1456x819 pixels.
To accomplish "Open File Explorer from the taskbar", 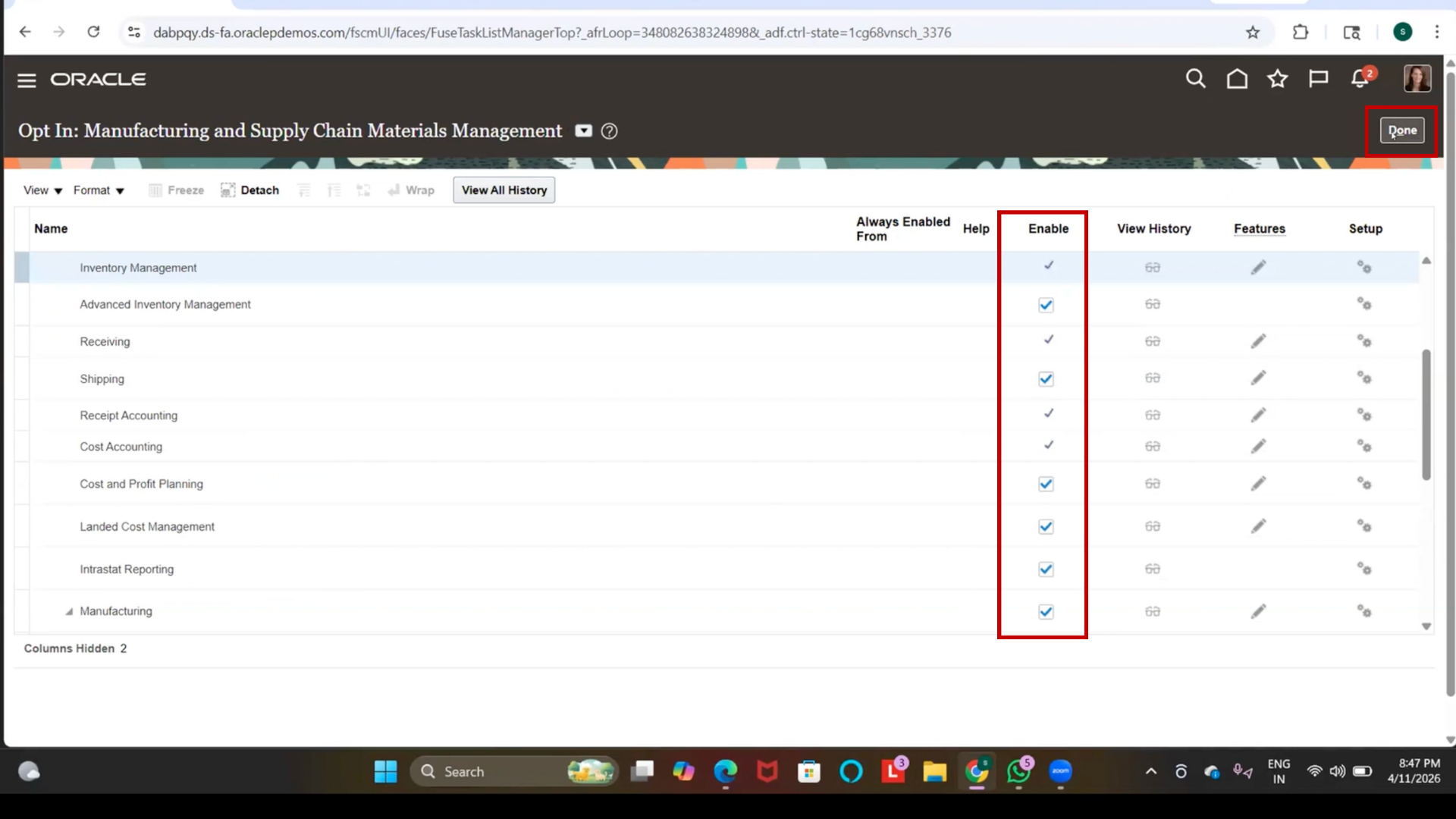I will (x=934, y=772).
